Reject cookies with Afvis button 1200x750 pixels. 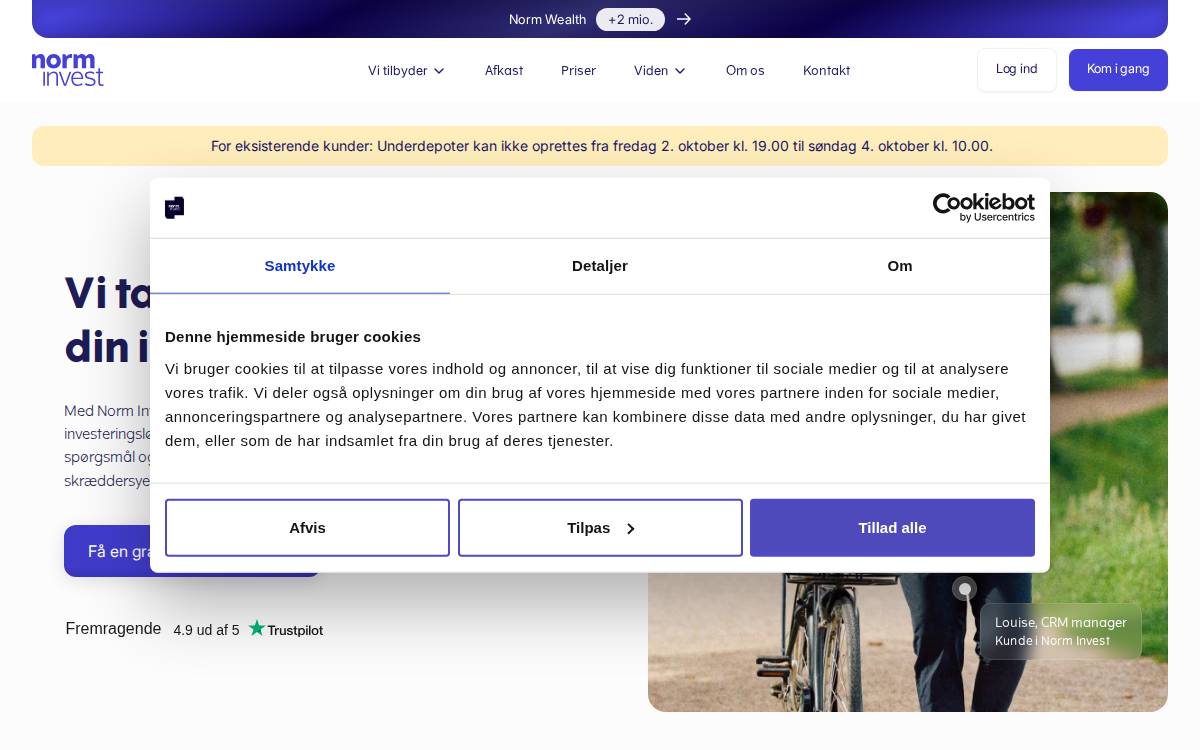(x=307, y=528)
